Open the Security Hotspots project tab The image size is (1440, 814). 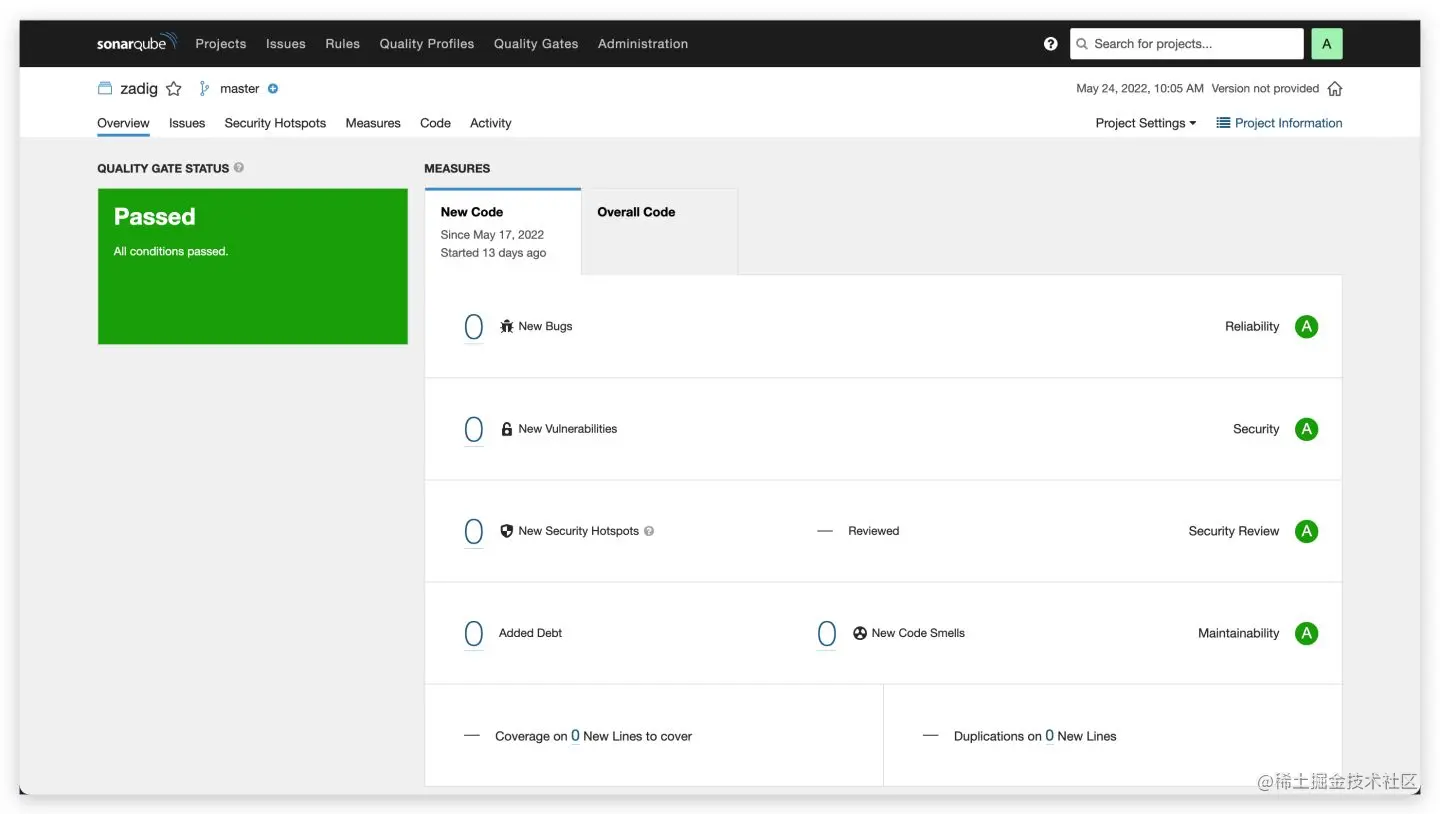pyautogui.click(x=275, y=123)
